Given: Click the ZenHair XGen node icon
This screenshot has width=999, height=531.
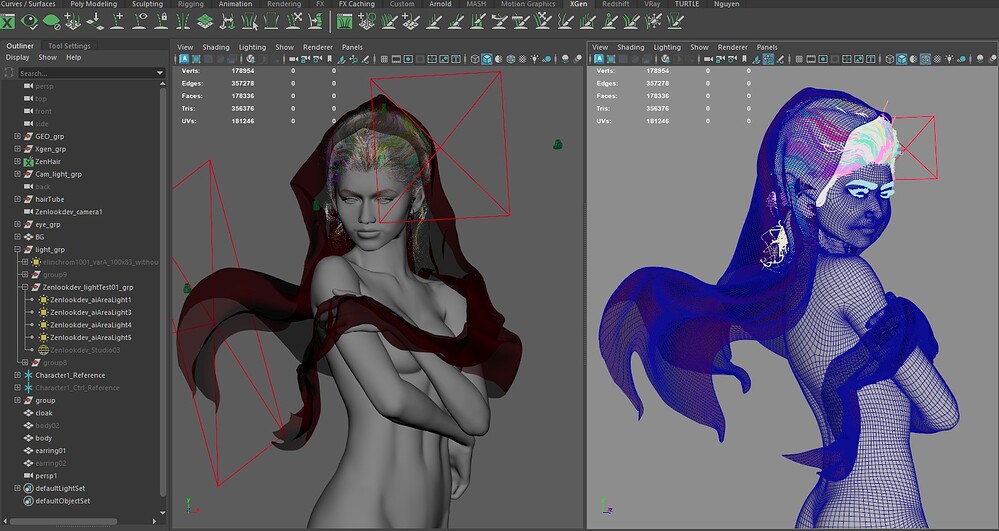Looking at the screenshot, I should pos(28,162).
